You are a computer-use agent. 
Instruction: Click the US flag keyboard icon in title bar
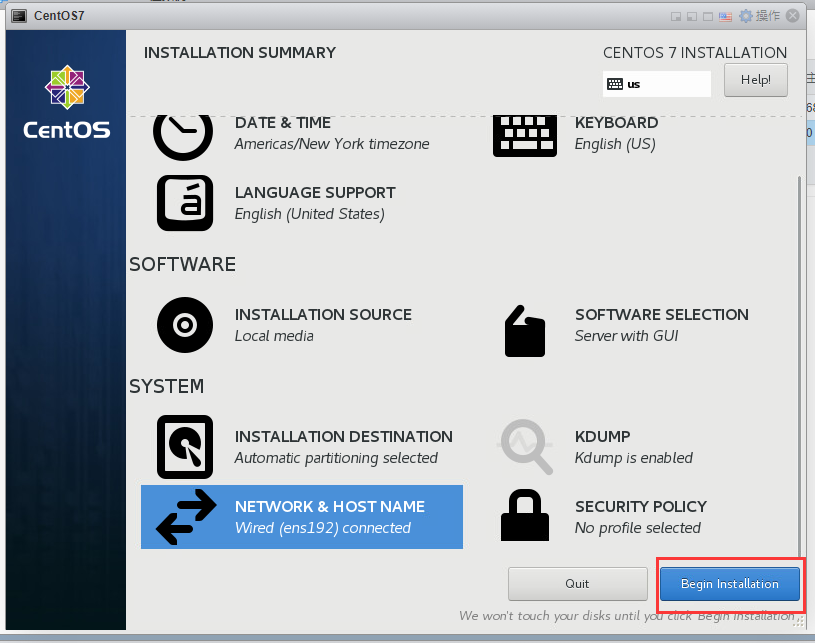(725, 17)
